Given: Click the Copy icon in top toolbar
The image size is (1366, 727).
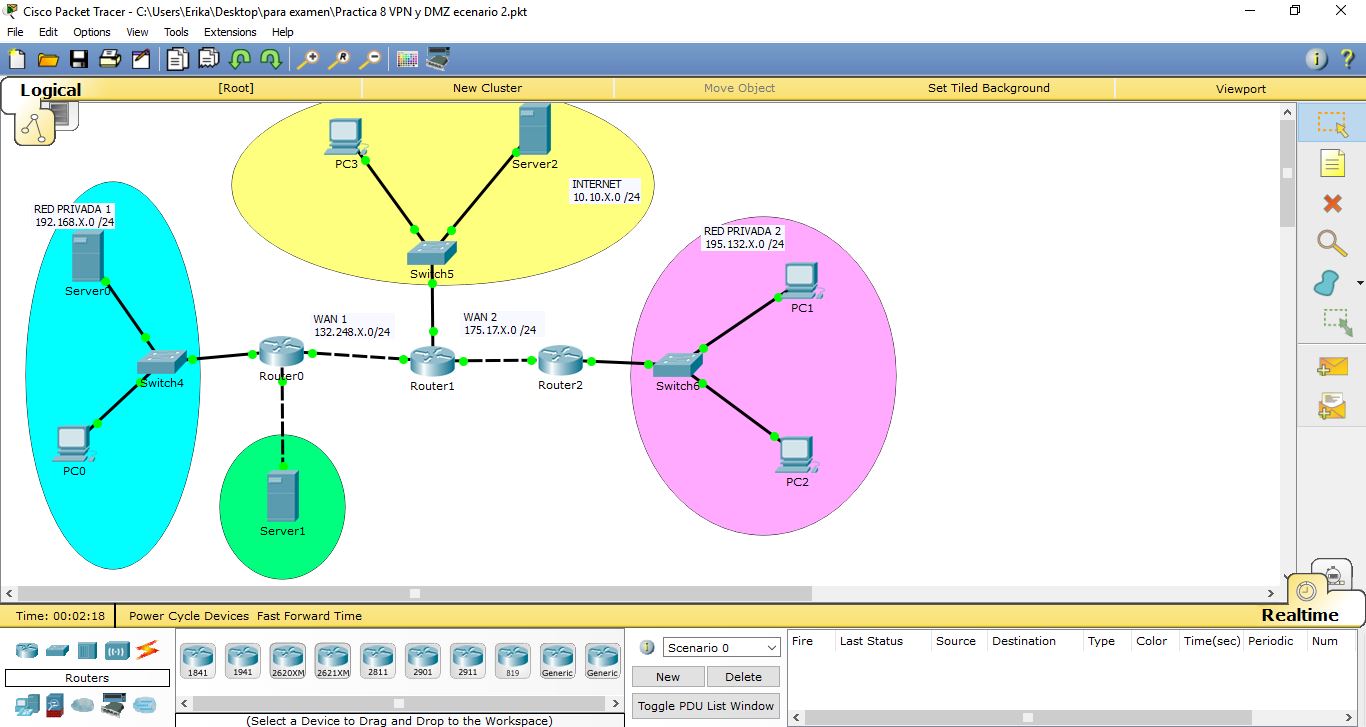Looking at the screenshot, I should (x=176, y=59).
